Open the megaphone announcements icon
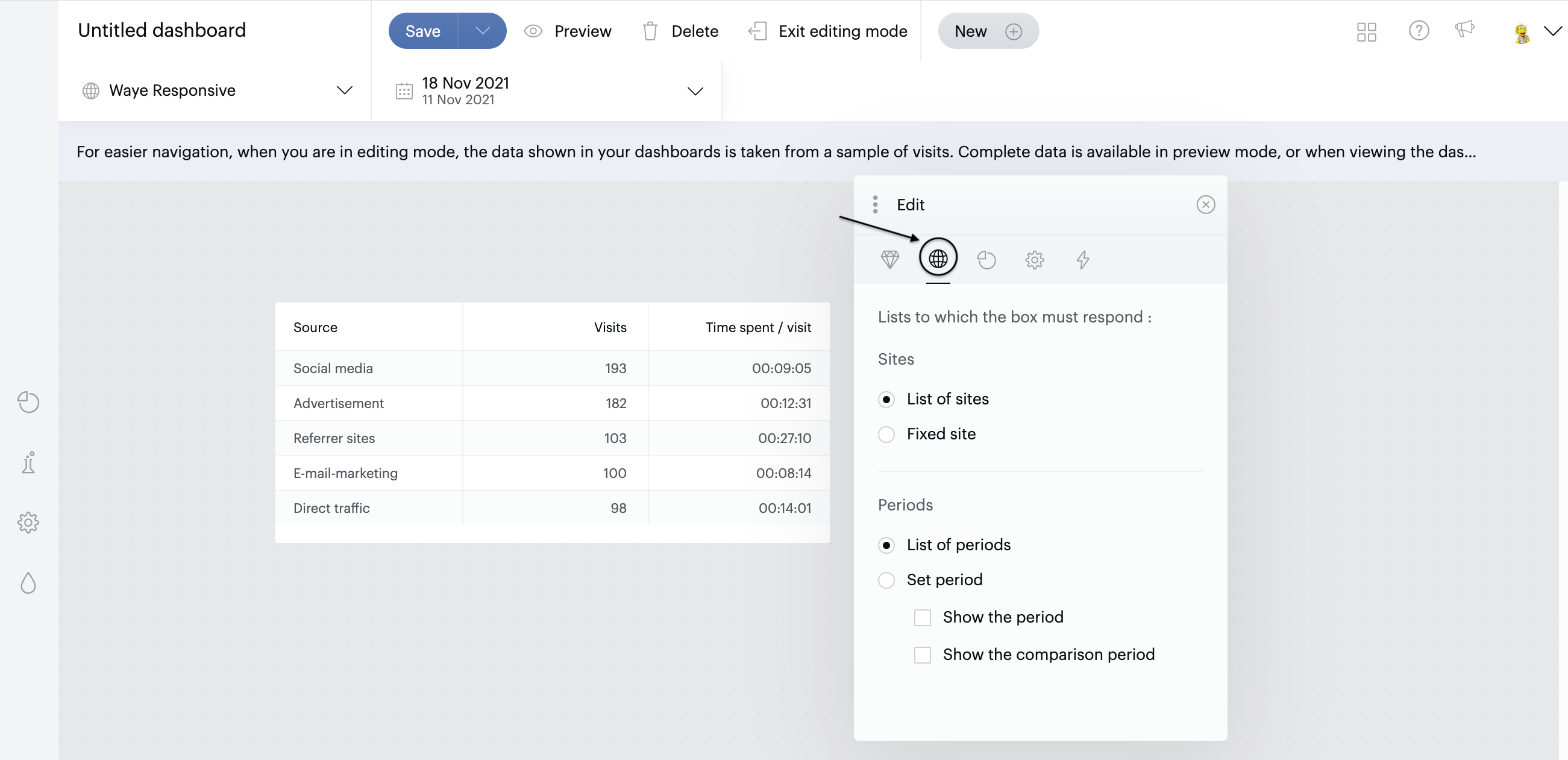Image resolution: width=1568 pixels, height=760 pixels. pos(1464,29)
